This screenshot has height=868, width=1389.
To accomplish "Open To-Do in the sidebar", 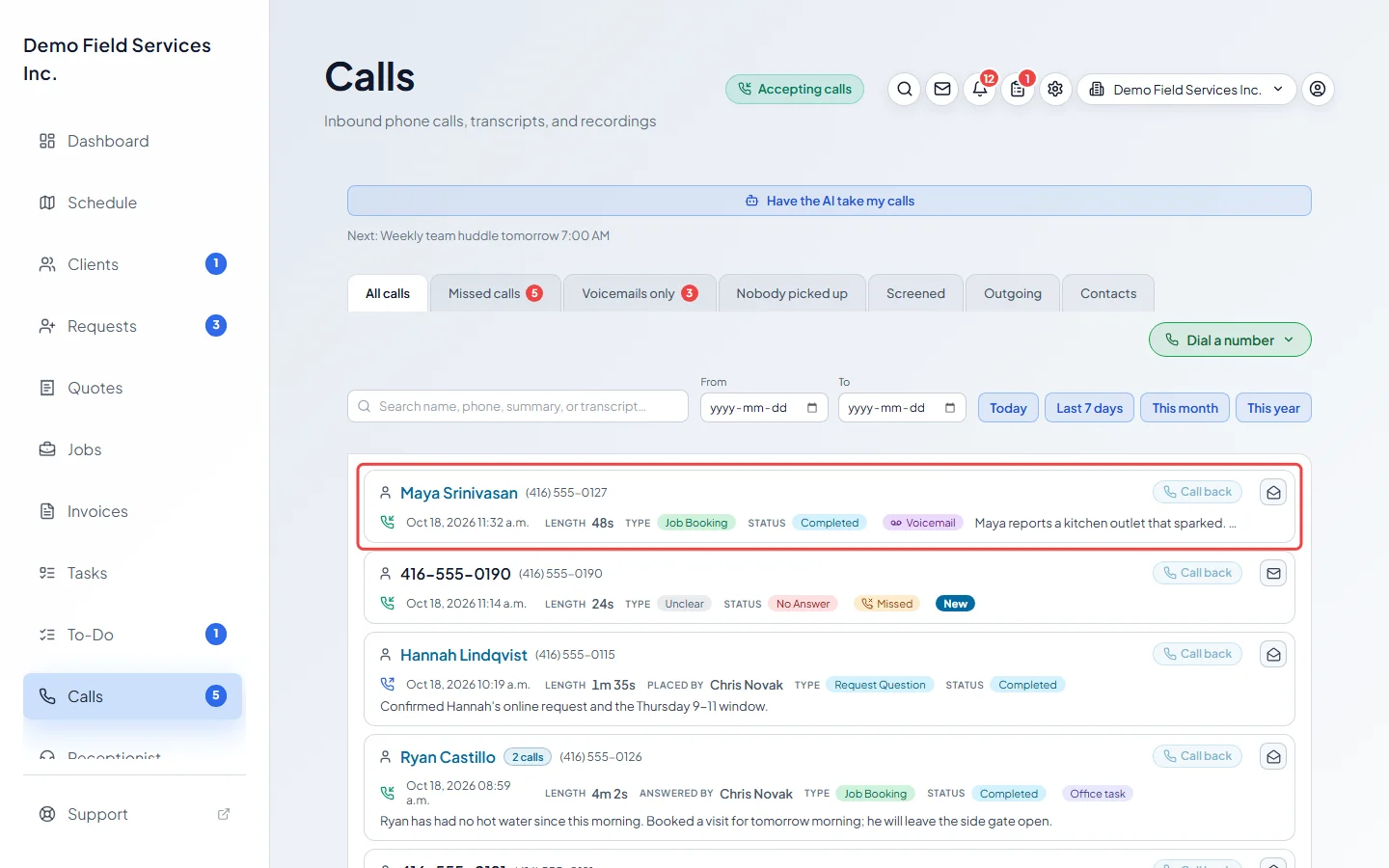I will click(x=134, y=635).
